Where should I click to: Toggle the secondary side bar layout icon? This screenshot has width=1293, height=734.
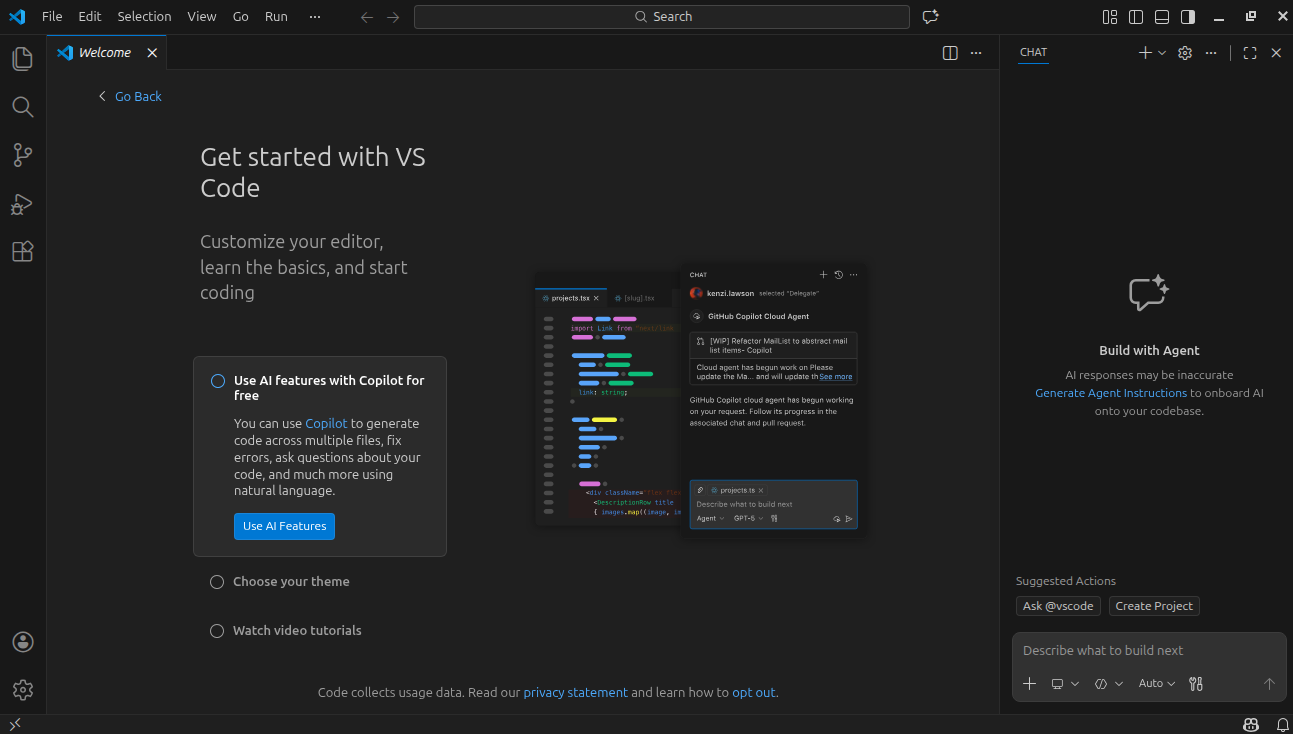point(1188,17)
